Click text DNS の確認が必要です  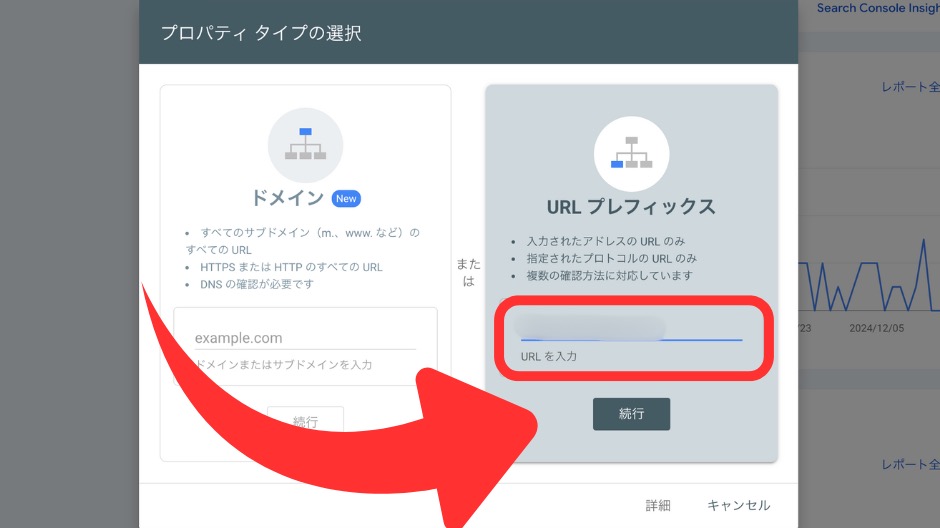pos(257,284)
